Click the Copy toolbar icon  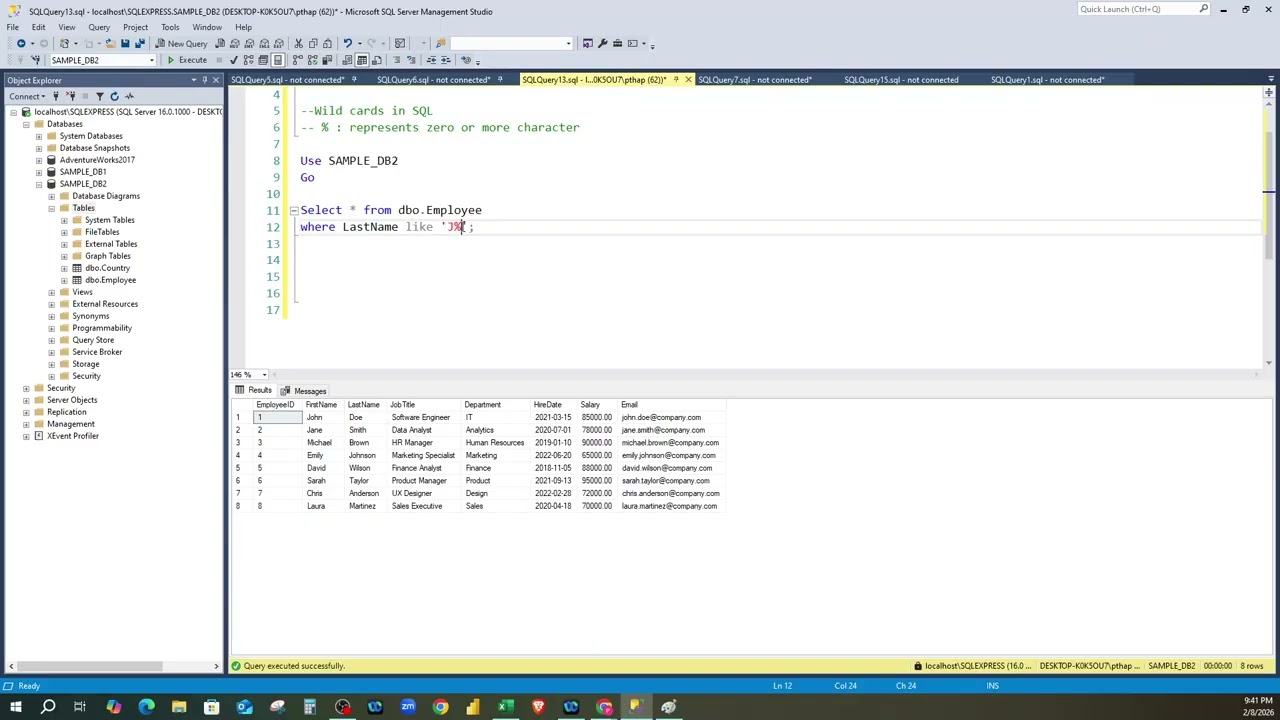pyautogui.click(x=313, y=43)
